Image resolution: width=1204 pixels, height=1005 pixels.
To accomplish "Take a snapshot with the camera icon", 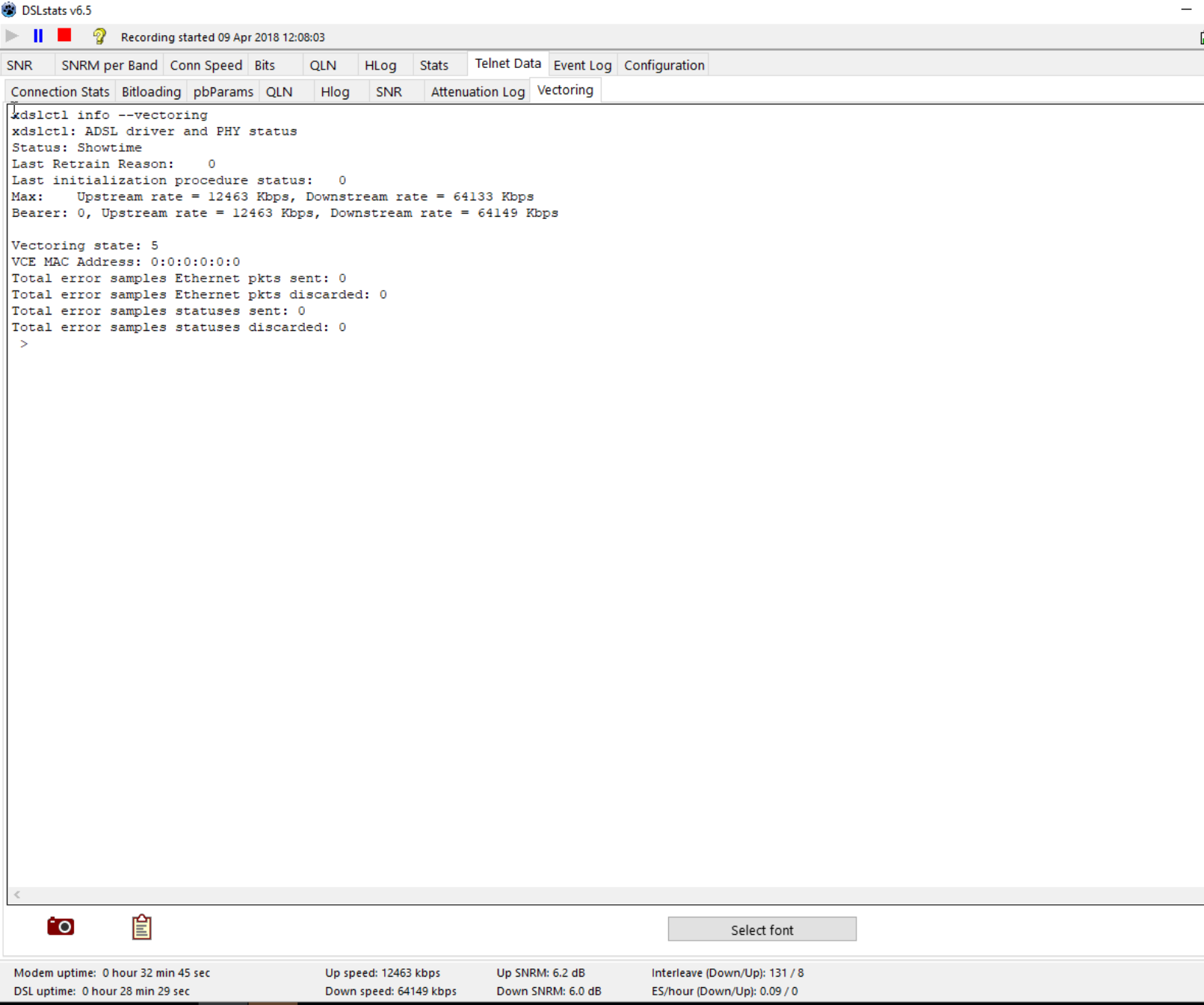I will tap(61, 927).
